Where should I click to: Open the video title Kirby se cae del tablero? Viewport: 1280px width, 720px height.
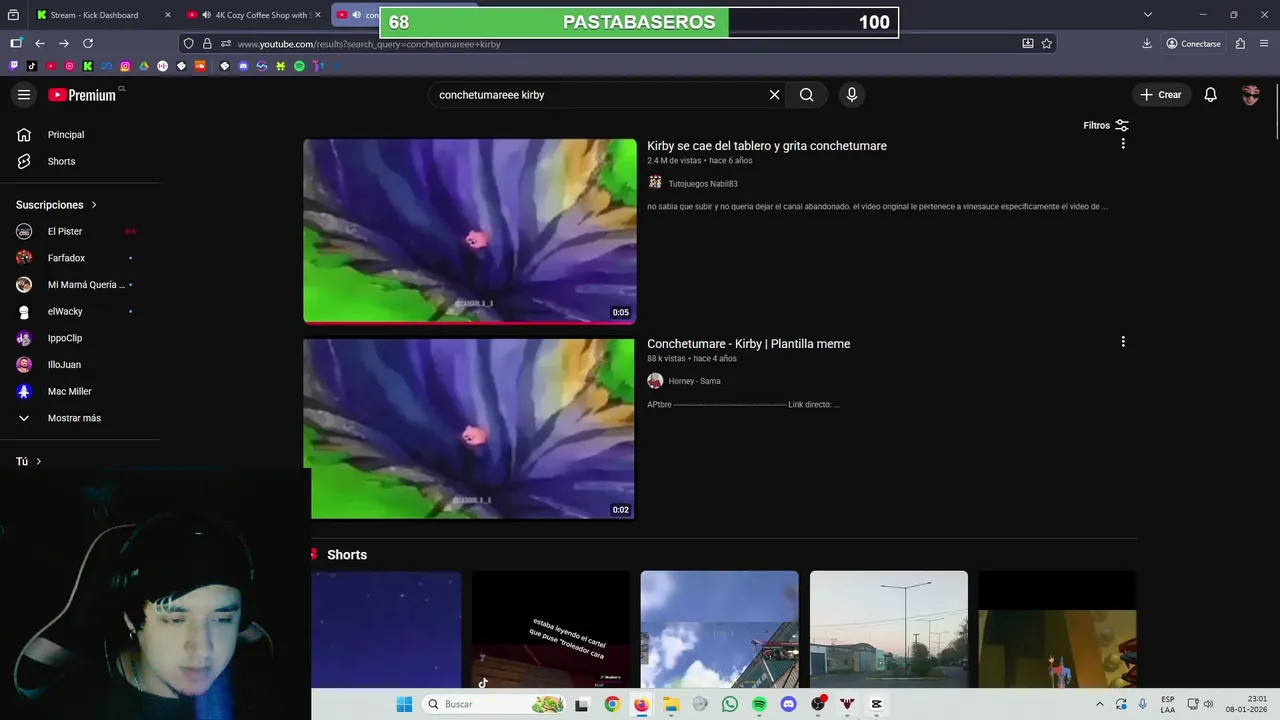coord(767,146)
